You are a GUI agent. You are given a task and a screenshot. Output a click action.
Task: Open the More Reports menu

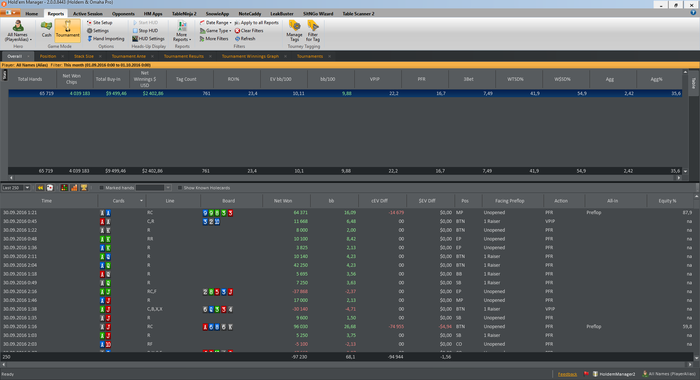pyautogui.click(x=182, y=31)
